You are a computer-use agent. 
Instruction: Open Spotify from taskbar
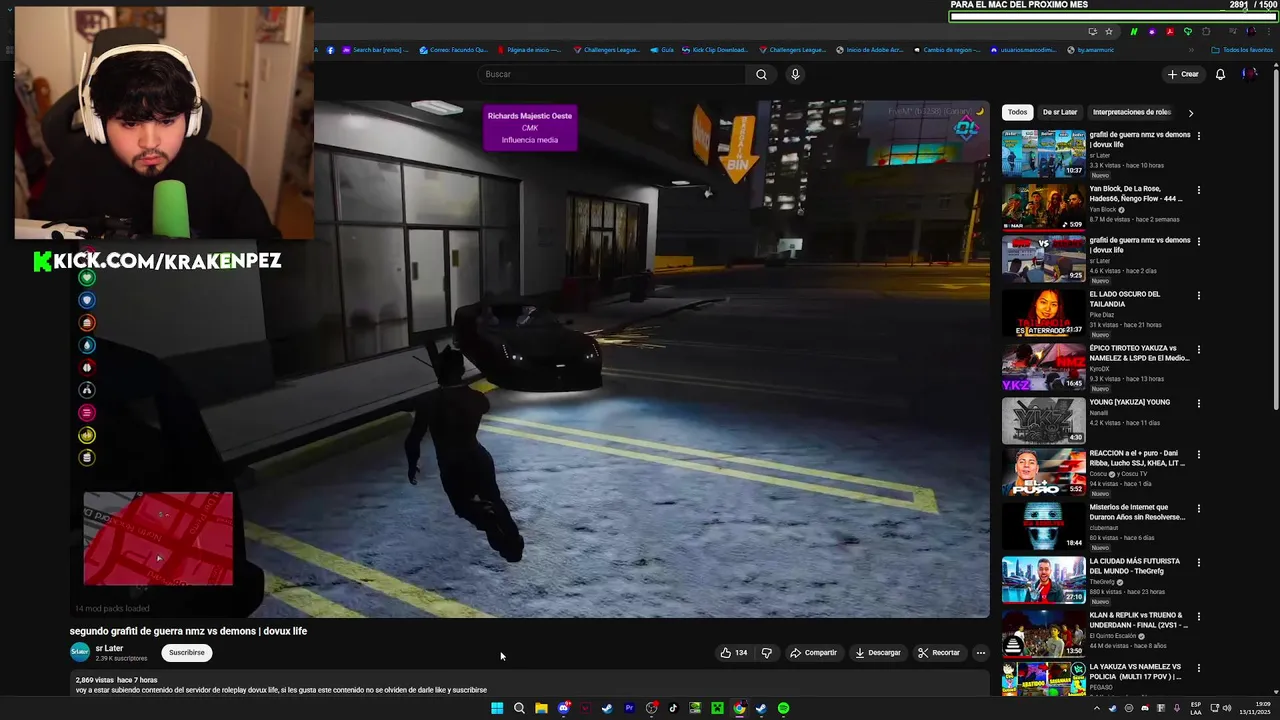coord(783,708)
